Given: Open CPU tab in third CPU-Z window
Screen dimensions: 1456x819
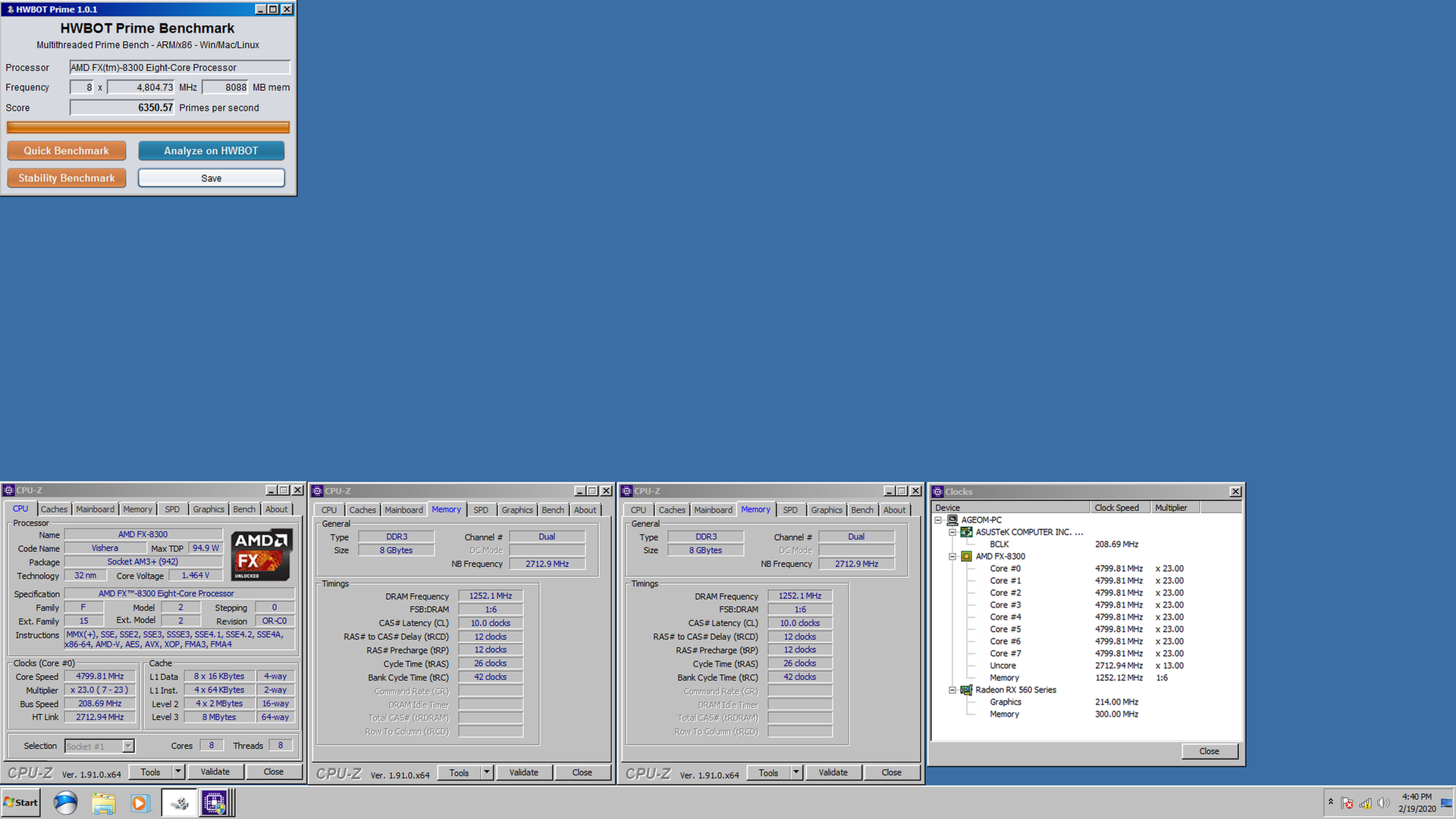Looking at the screenshot, I should (x=639, y=510).
